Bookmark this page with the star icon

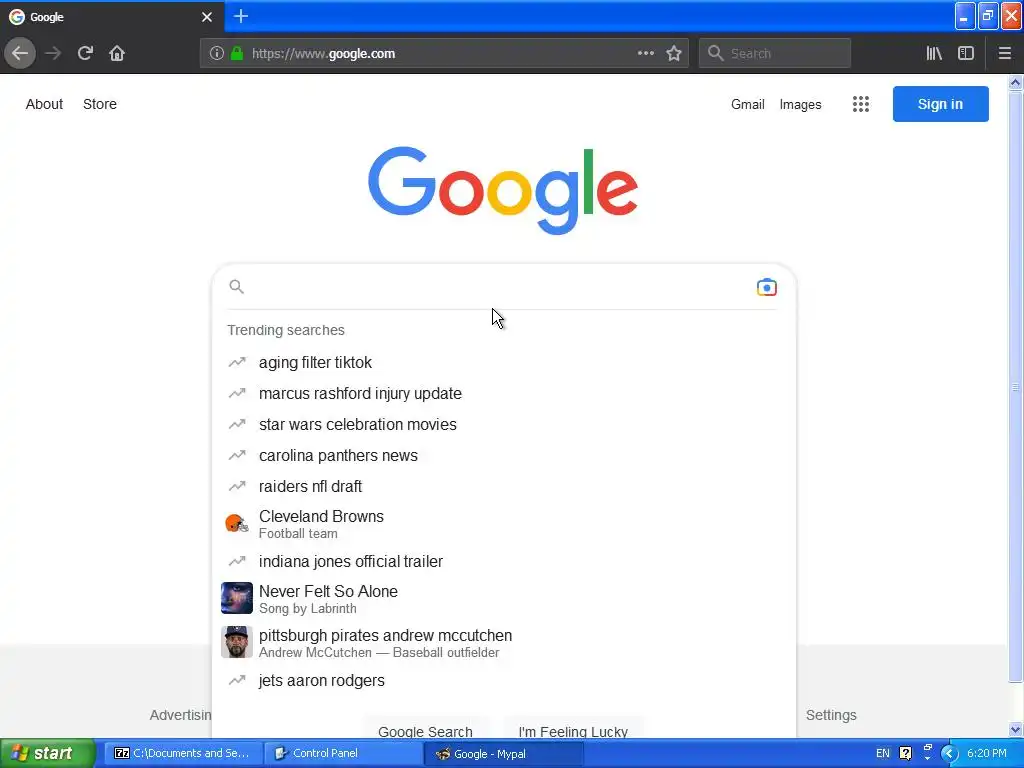[674, 54]
